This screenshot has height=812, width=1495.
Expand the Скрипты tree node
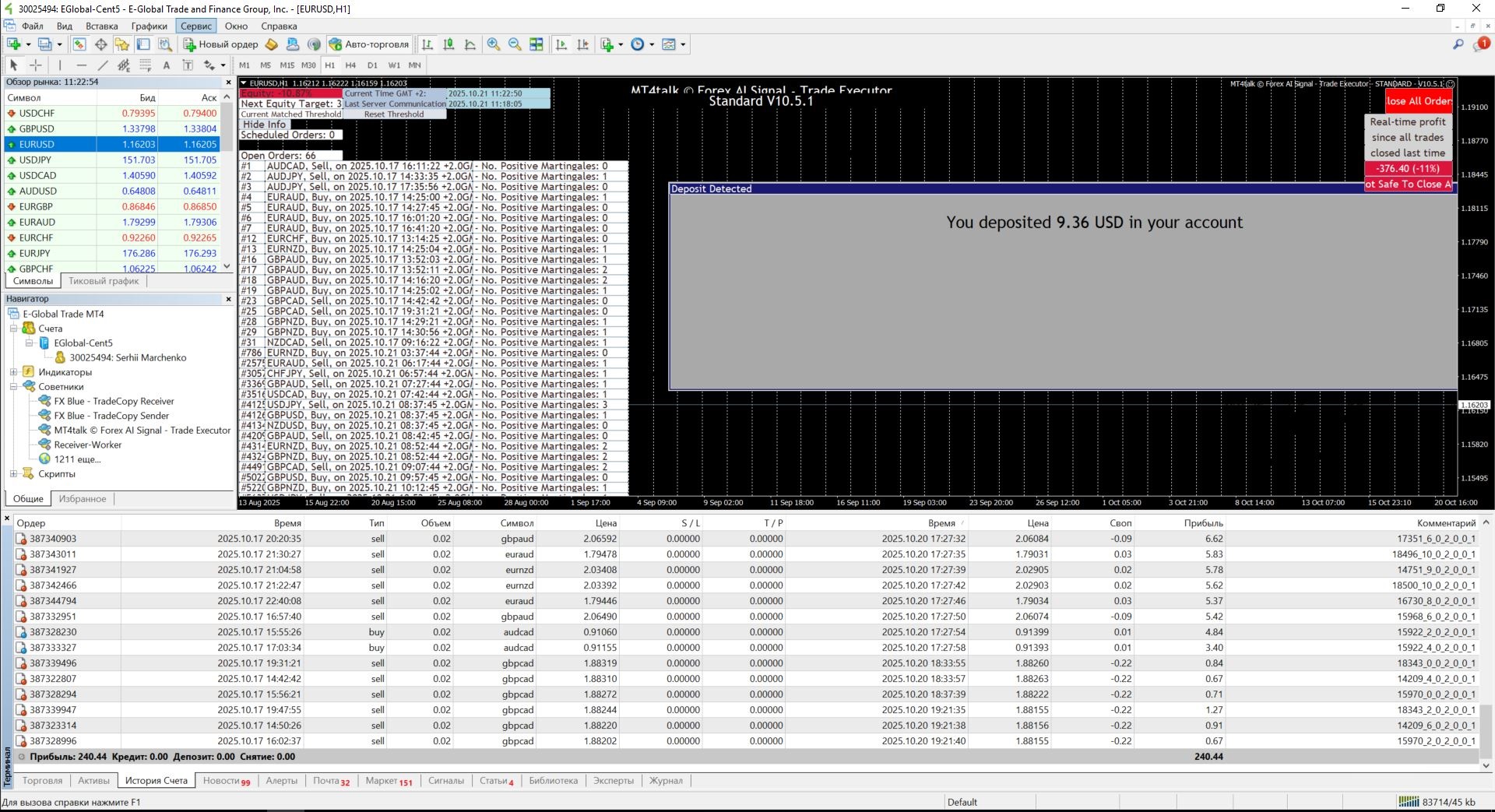tap(13, 473)
